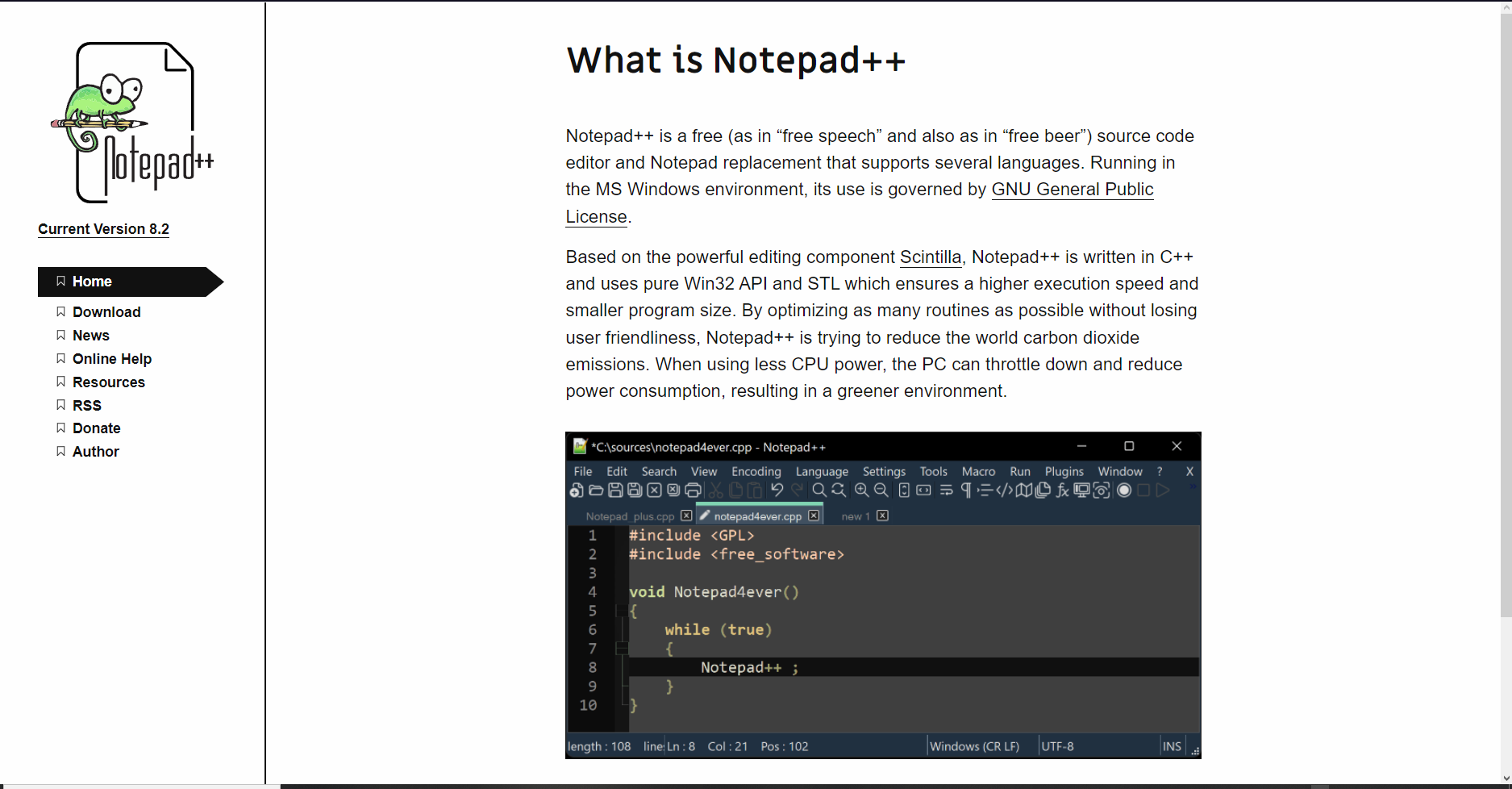Screen dimensions: 1512x789
Task: Click the Print toolbar icon
Action: [x=693, y=491]
